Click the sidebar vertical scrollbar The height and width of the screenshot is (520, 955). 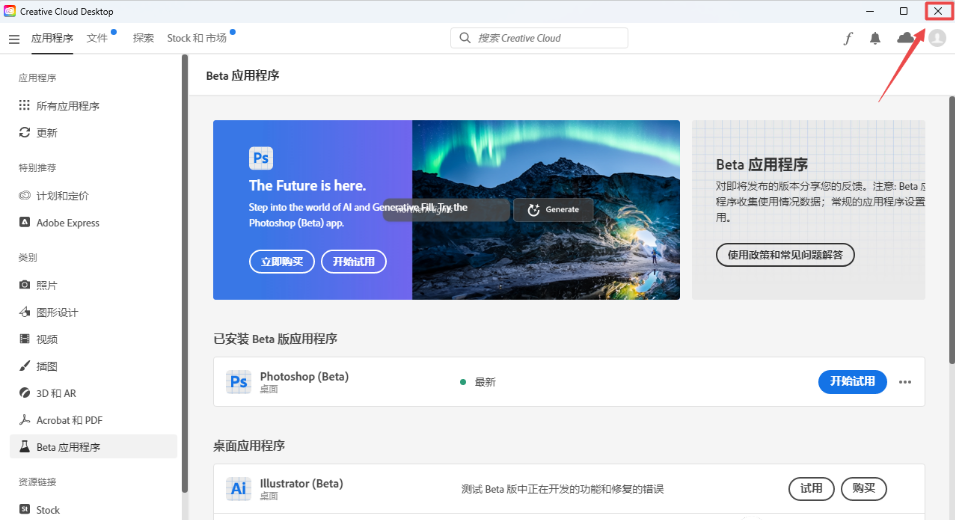click(184, 270)
